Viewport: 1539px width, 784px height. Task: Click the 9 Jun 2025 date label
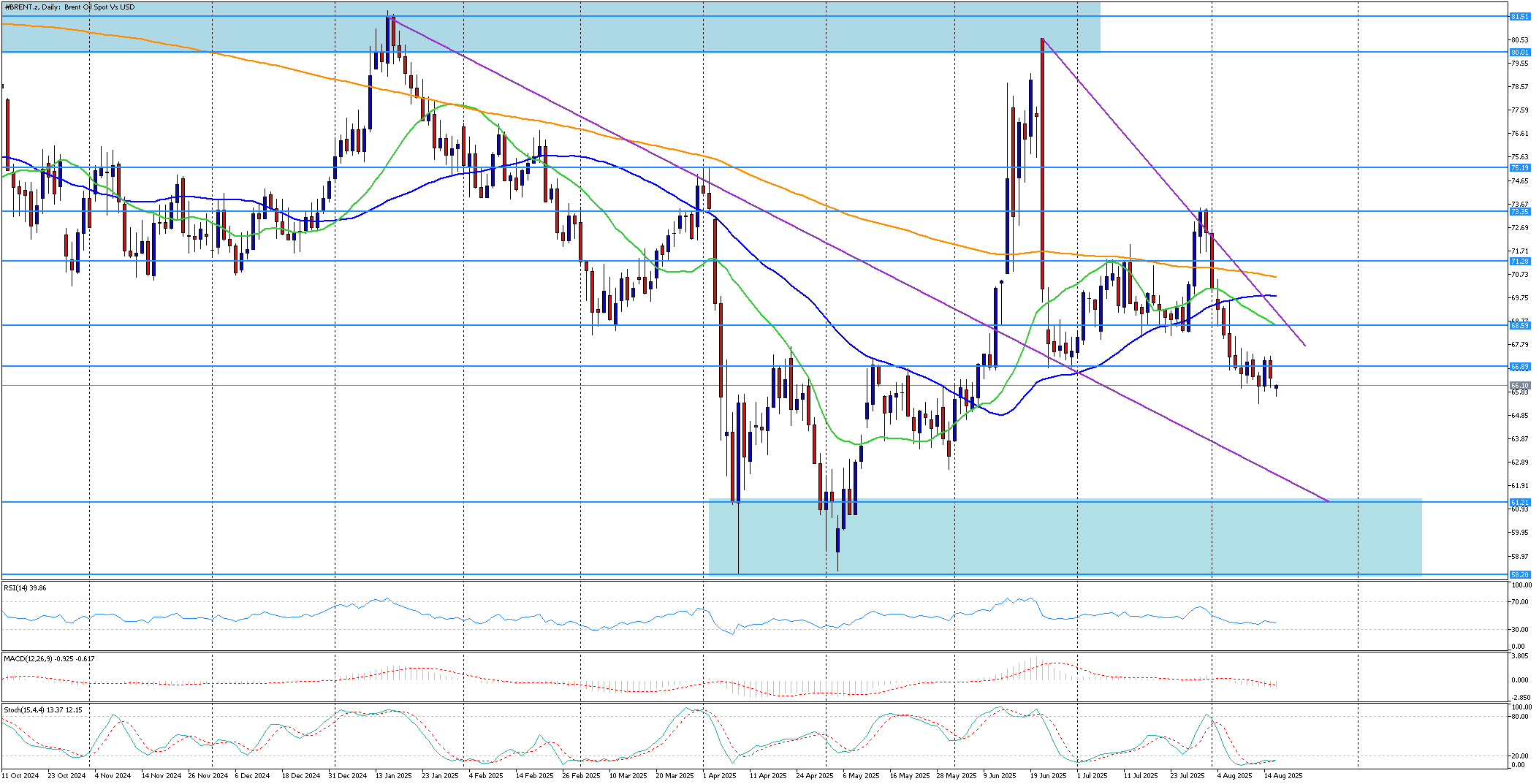tap(1000, 775)
